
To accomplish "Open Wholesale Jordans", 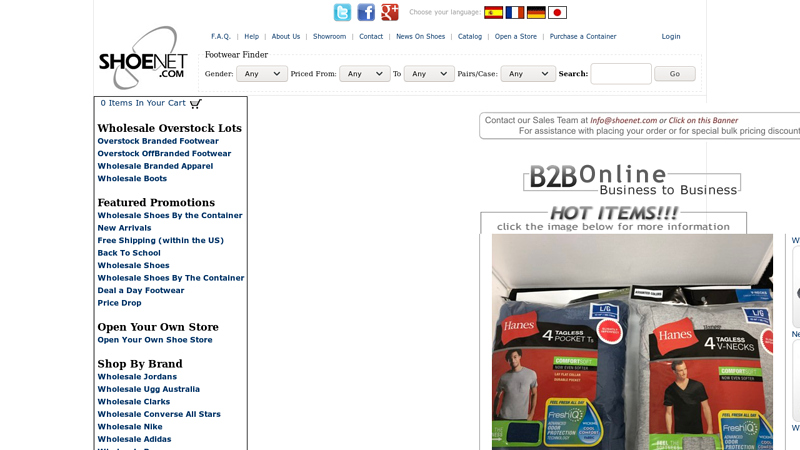I will [x=137, y=377].
